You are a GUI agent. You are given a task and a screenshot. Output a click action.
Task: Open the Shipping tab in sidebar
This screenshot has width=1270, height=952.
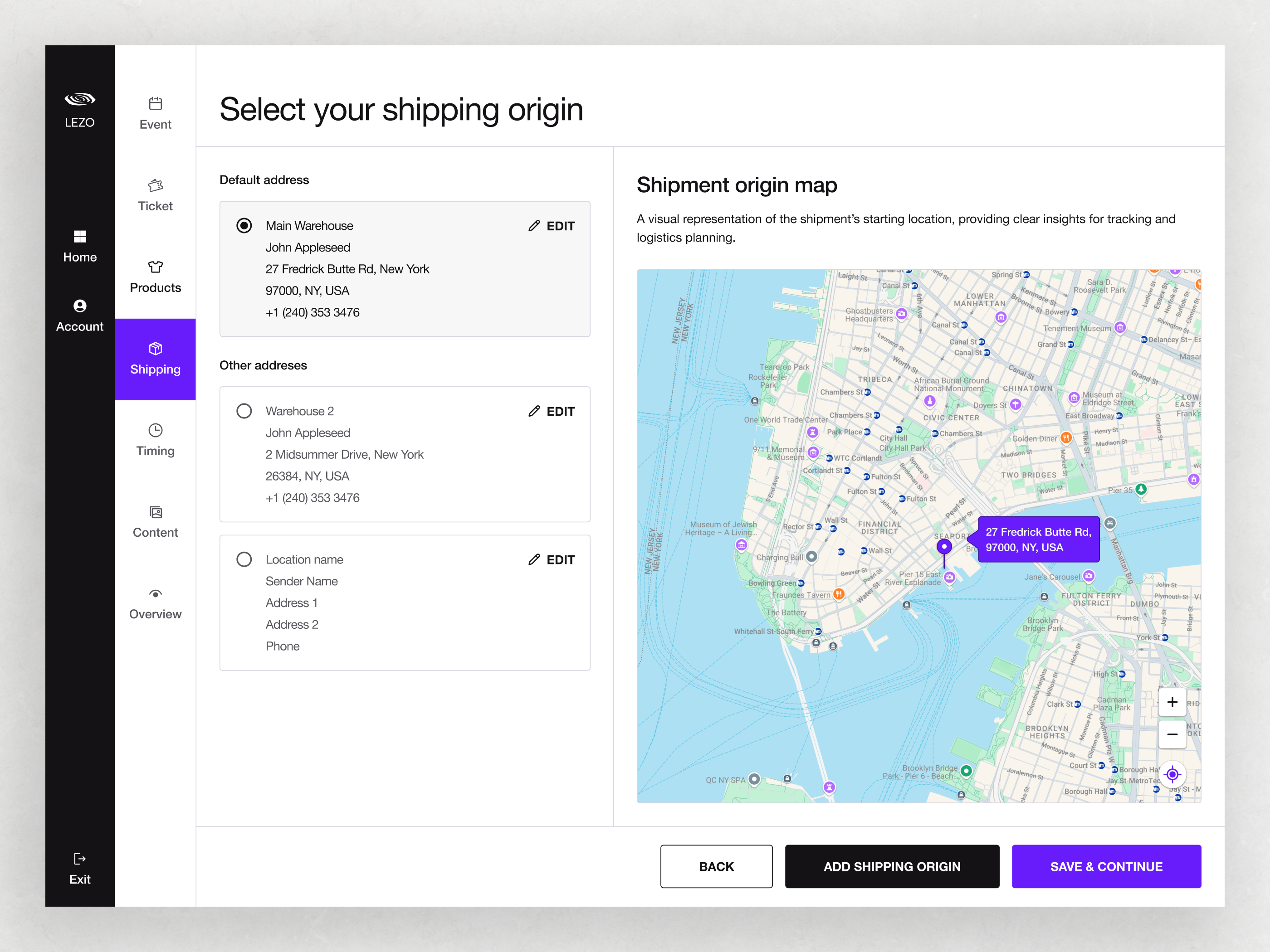tap(155, 360)
